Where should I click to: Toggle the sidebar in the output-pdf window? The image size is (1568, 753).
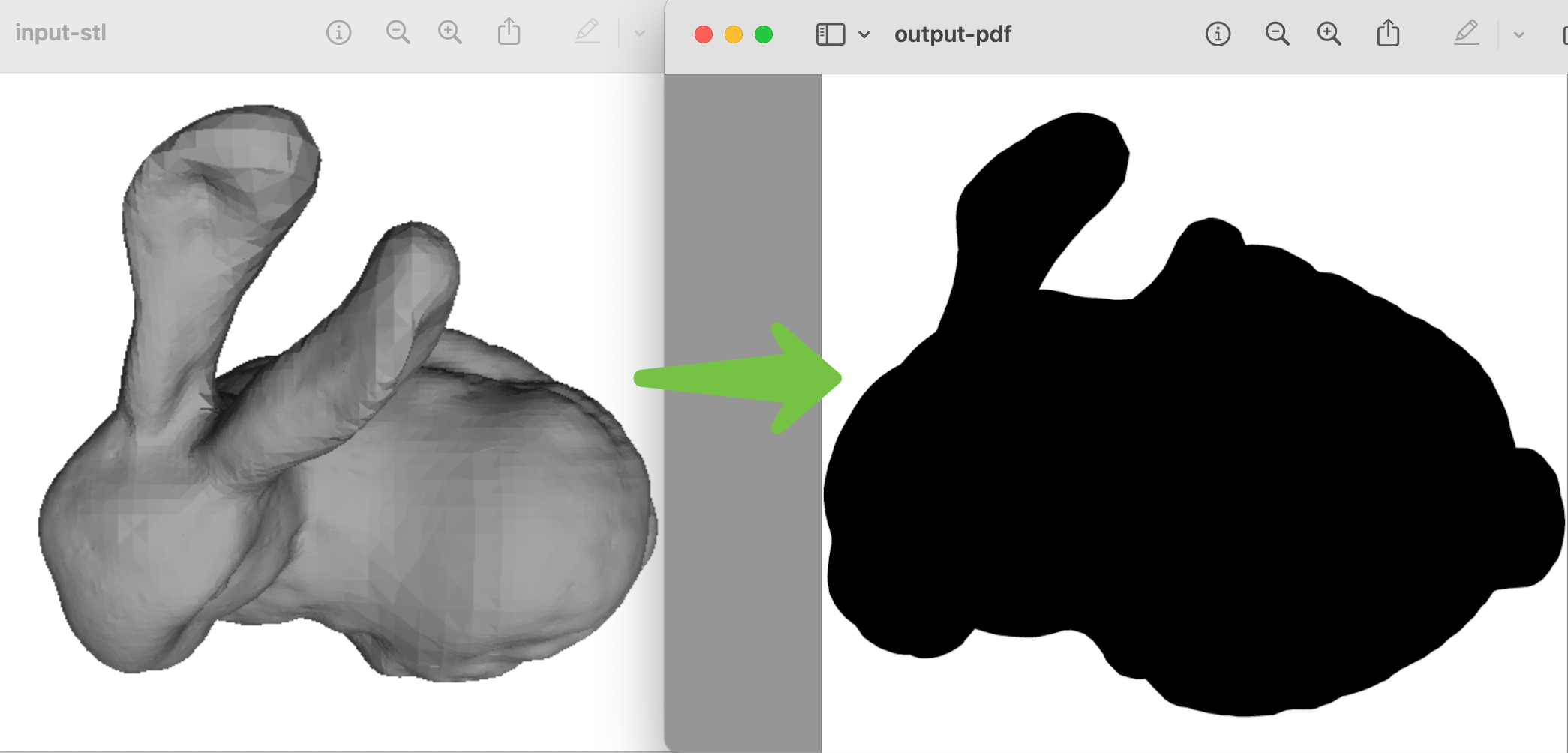830,34
